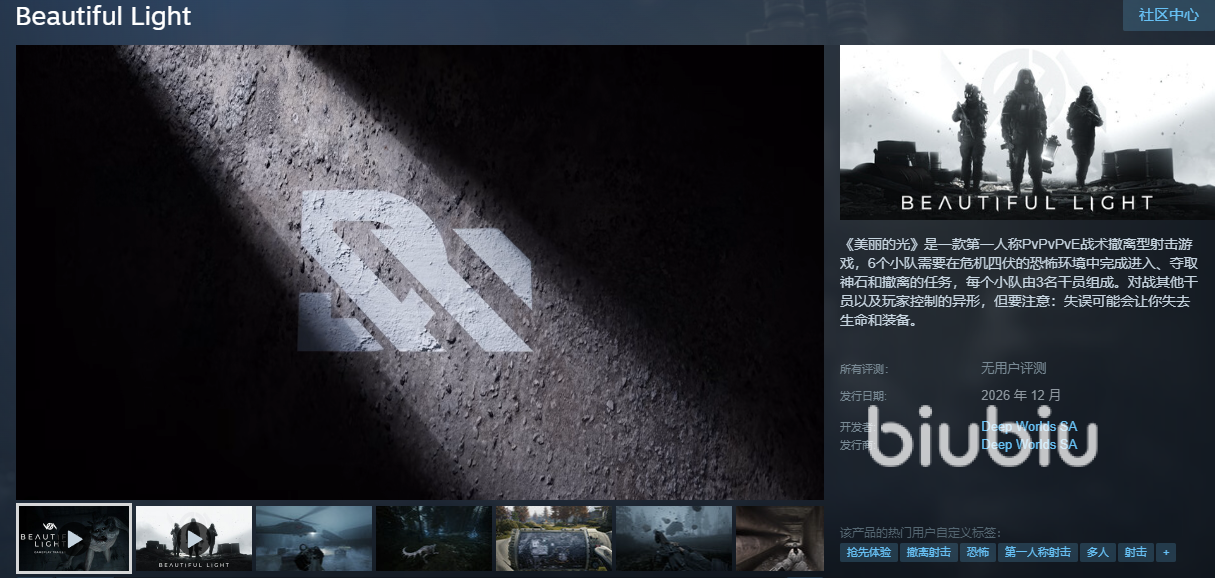Select the helicopter screenshot thumbnail

(313, 538)
